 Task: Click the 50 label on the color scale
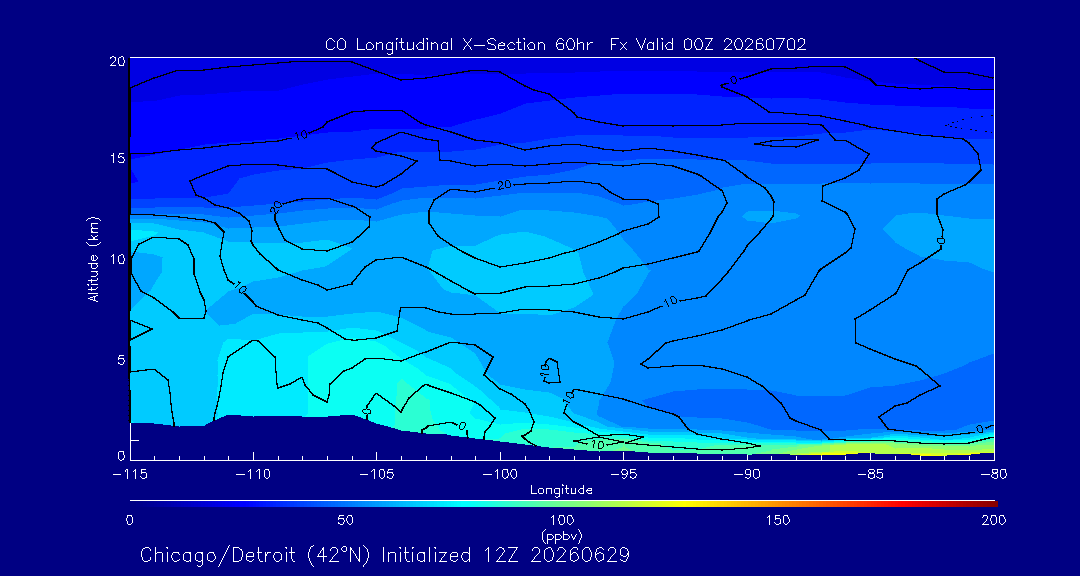coord(346,520)
